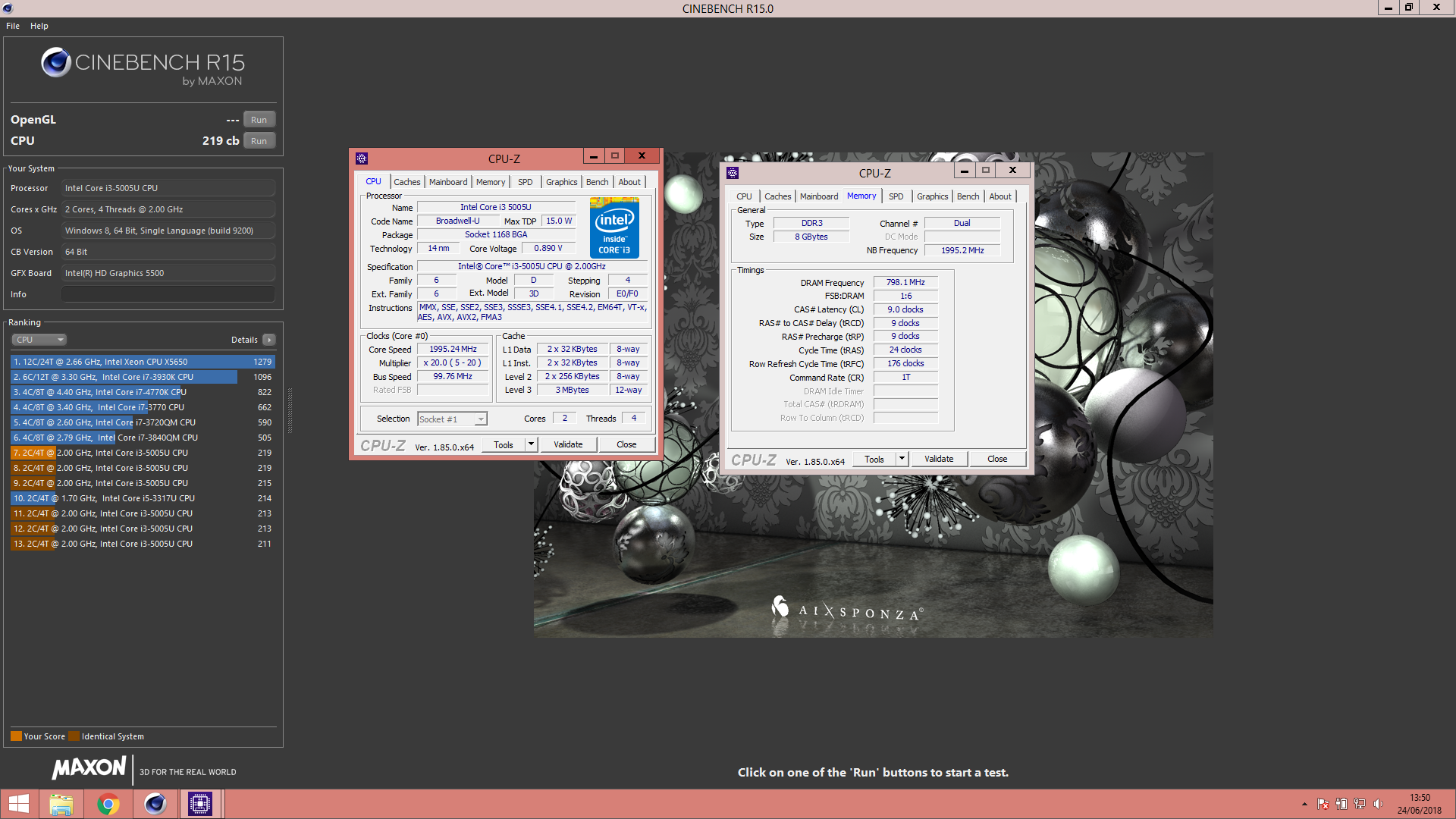Click Close button in the left CPU-Z window

point(626,444)
